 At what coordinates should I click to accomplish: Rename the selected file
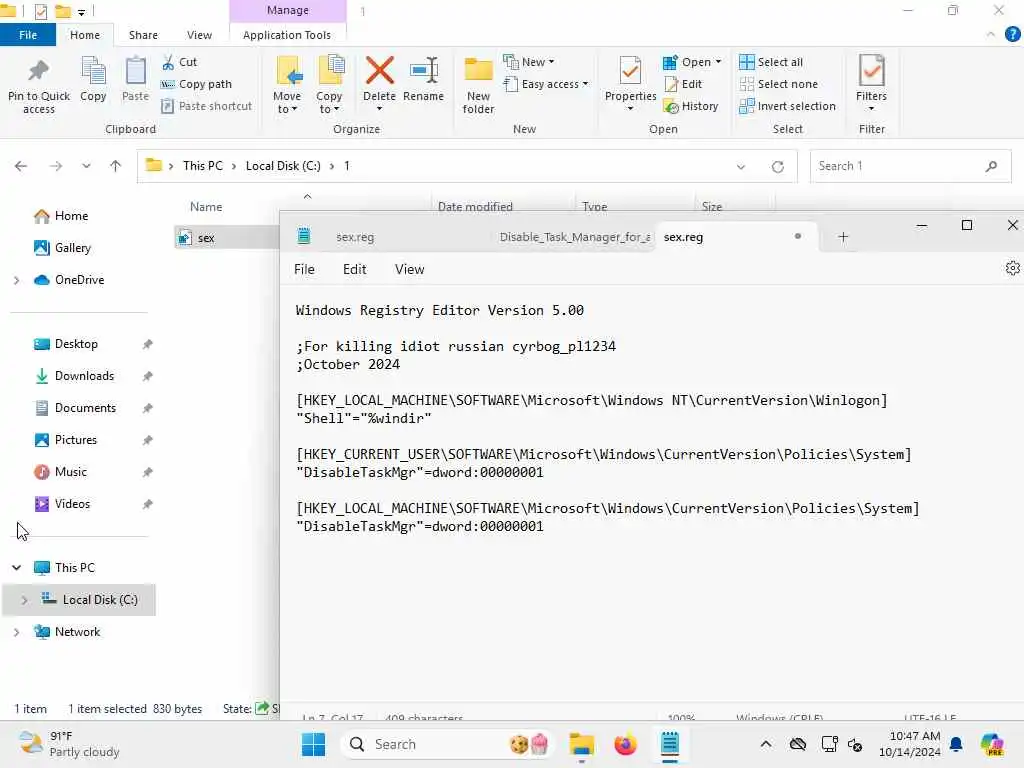point(423,80)
